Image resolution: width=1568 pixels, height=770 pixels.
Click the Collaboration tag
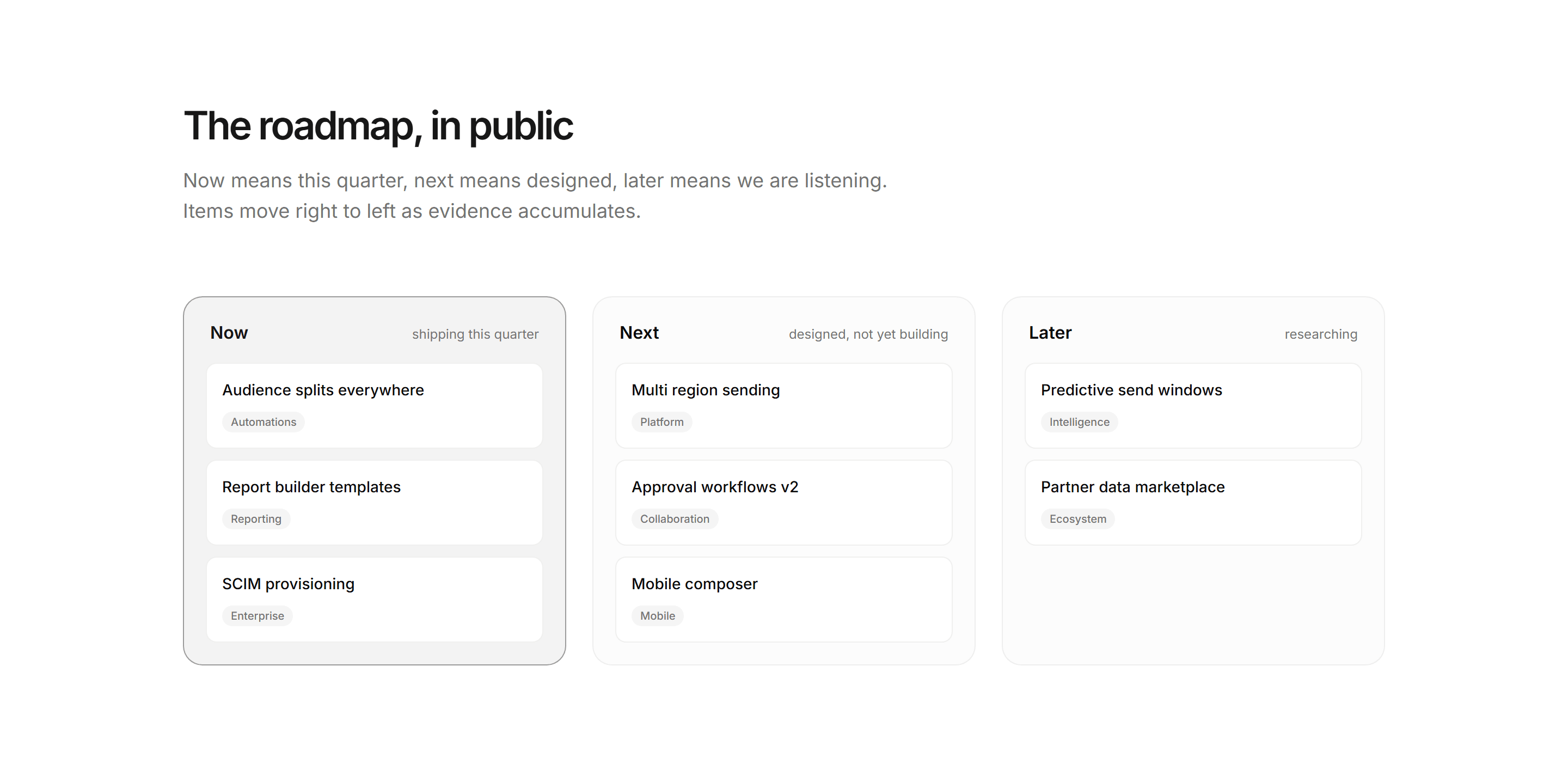(675, 518)
